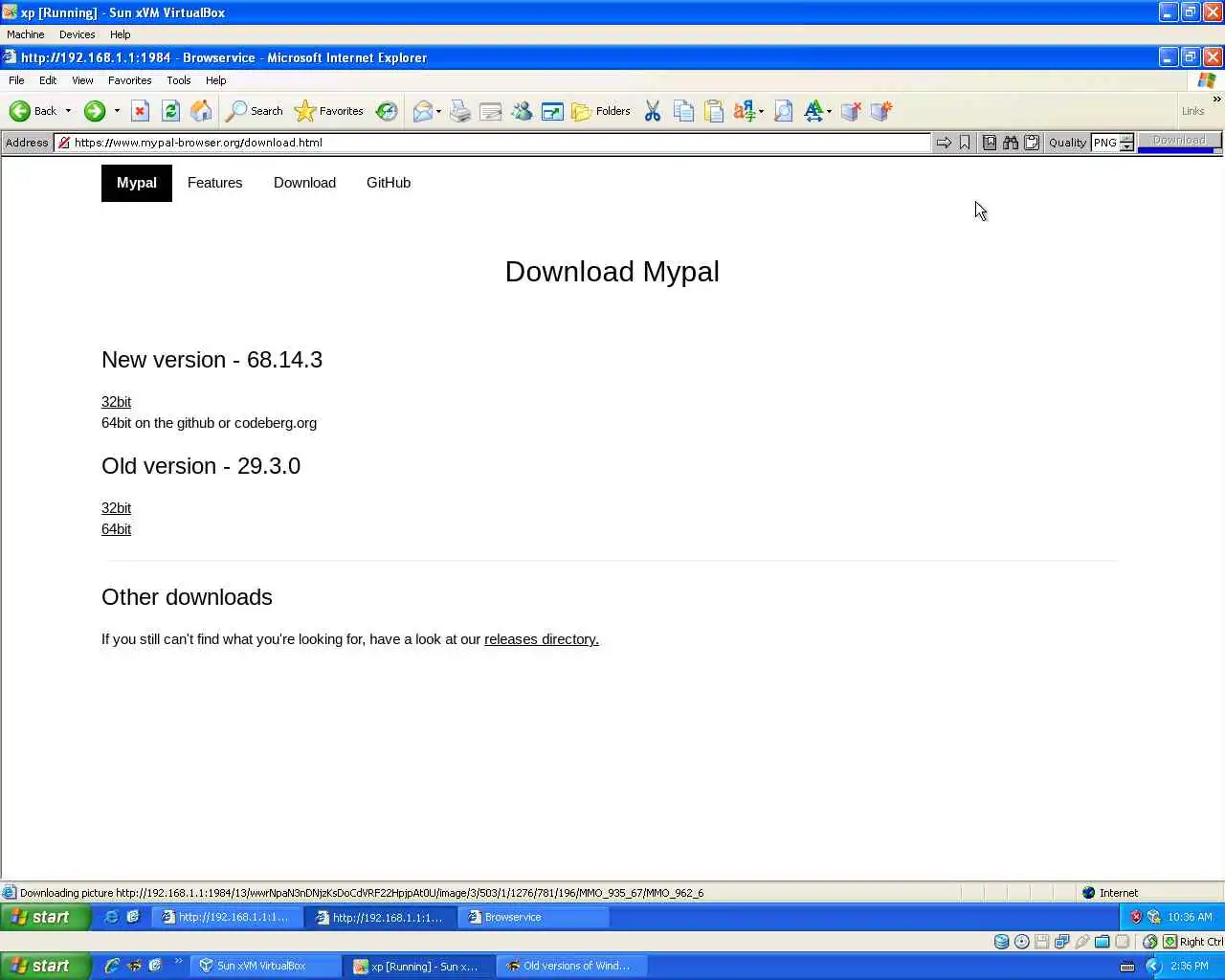Screen dimensions: 1225x980
Task: Switch to Sun xVM VirtualBox host taskbar item
Action: 265,966
